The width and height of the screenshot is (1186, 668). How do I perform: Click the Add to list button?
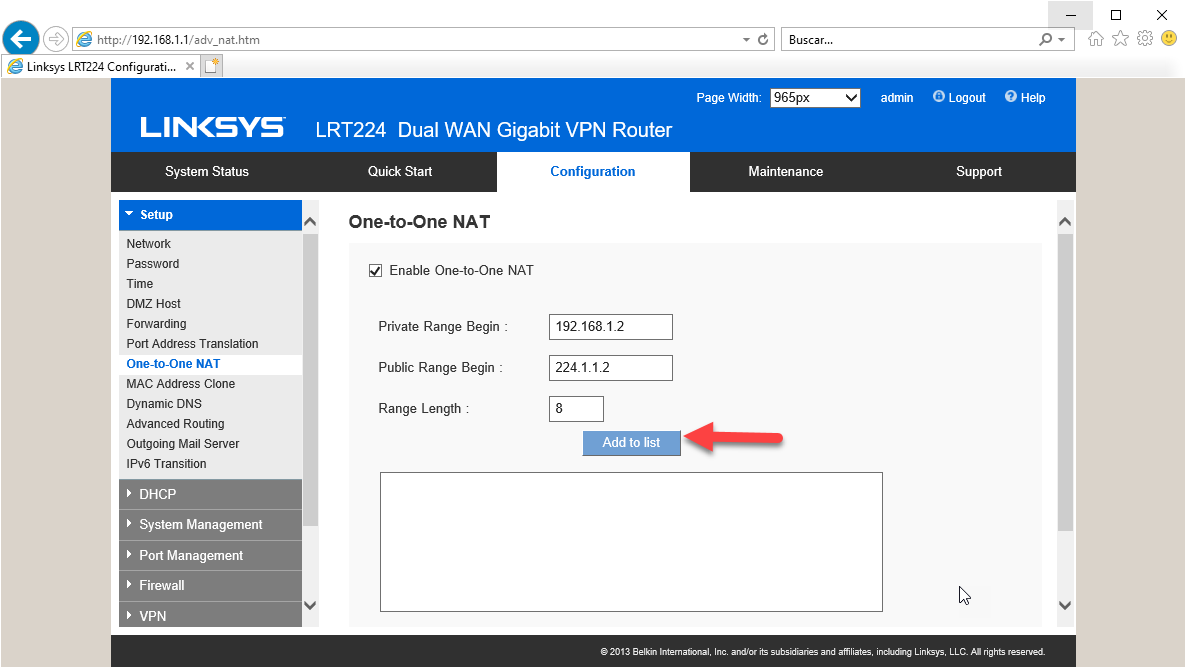(631, 443)
